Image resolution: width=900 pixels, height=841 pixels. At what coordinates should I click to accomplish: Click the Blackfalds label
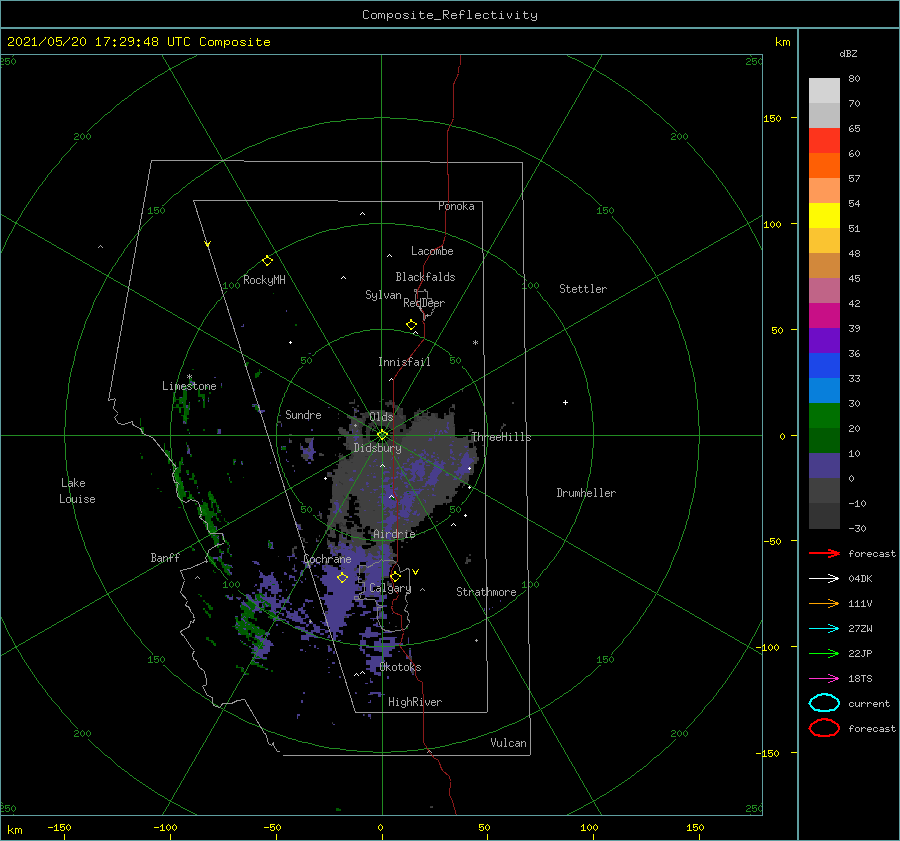click(x=425, y=277)
